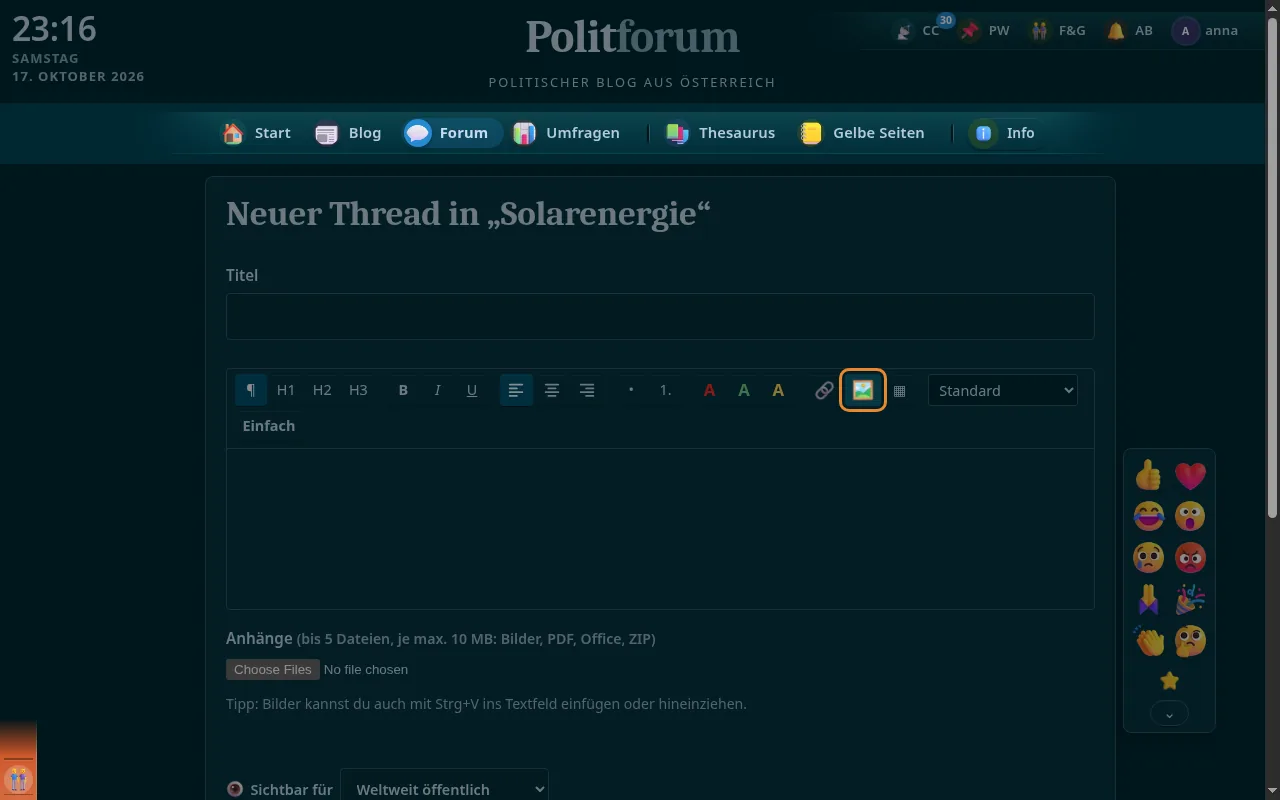The height and width of the screenshot is (800, 1280).
Task: Set paragraph format with the pilcrow button
Action: (x=251, y=390)
